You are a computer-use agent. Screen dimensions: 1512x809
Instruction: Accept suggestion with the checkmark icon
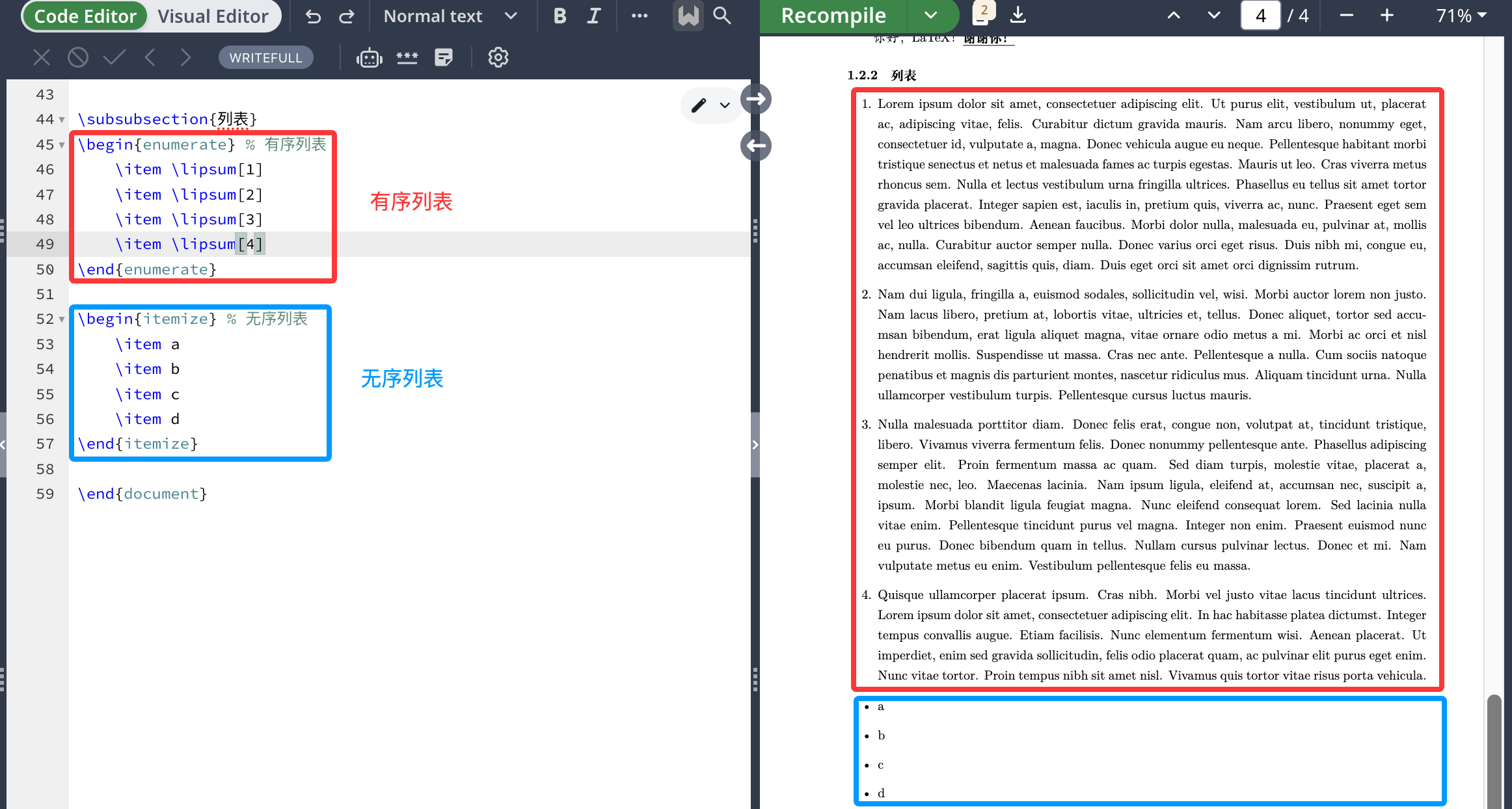(114, 57)
